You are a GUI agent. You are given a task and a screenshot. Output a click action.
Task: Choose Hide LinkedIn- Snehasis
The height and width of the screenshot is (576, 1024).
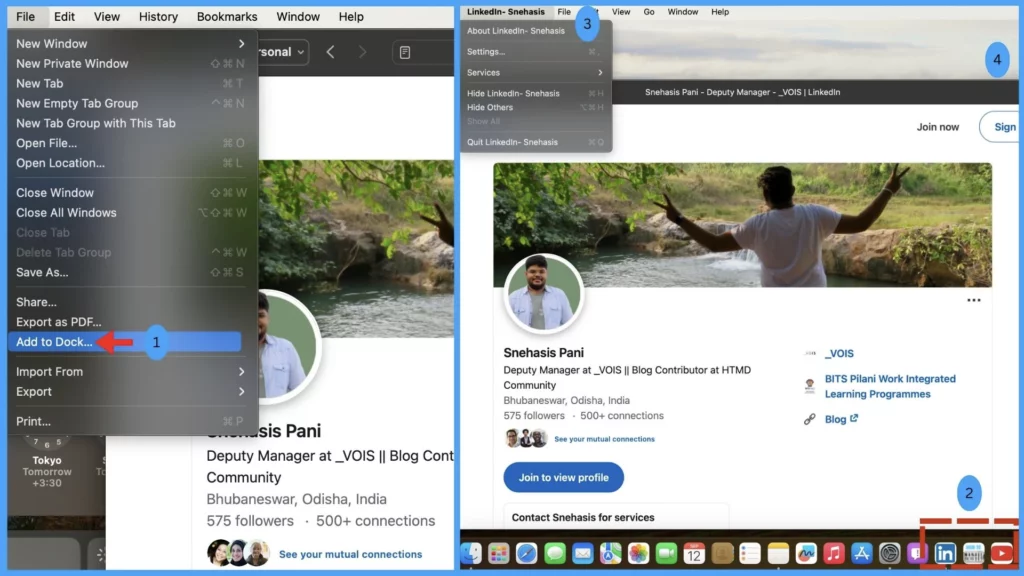click(x=535, y=93)
